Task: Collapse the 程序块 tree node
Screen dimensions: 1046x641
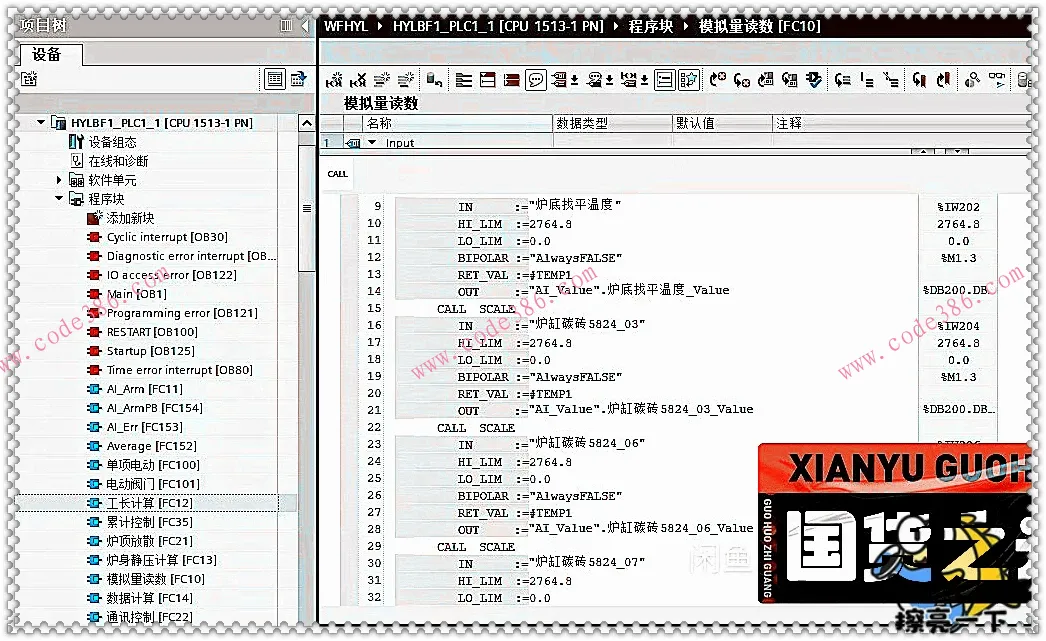Action: (59, 199)
